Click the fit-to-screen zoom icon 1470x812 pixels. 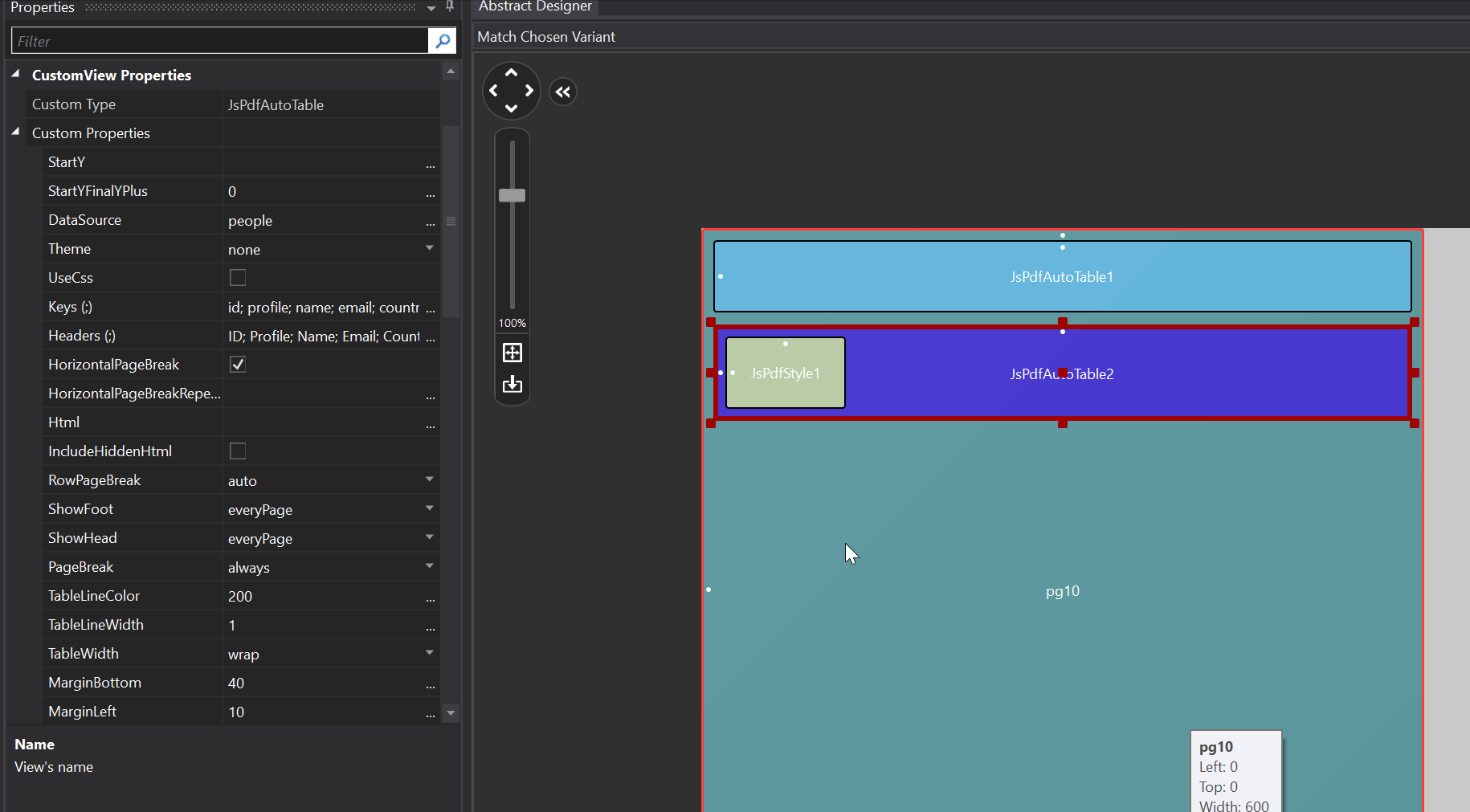click(x=512, y=353)
